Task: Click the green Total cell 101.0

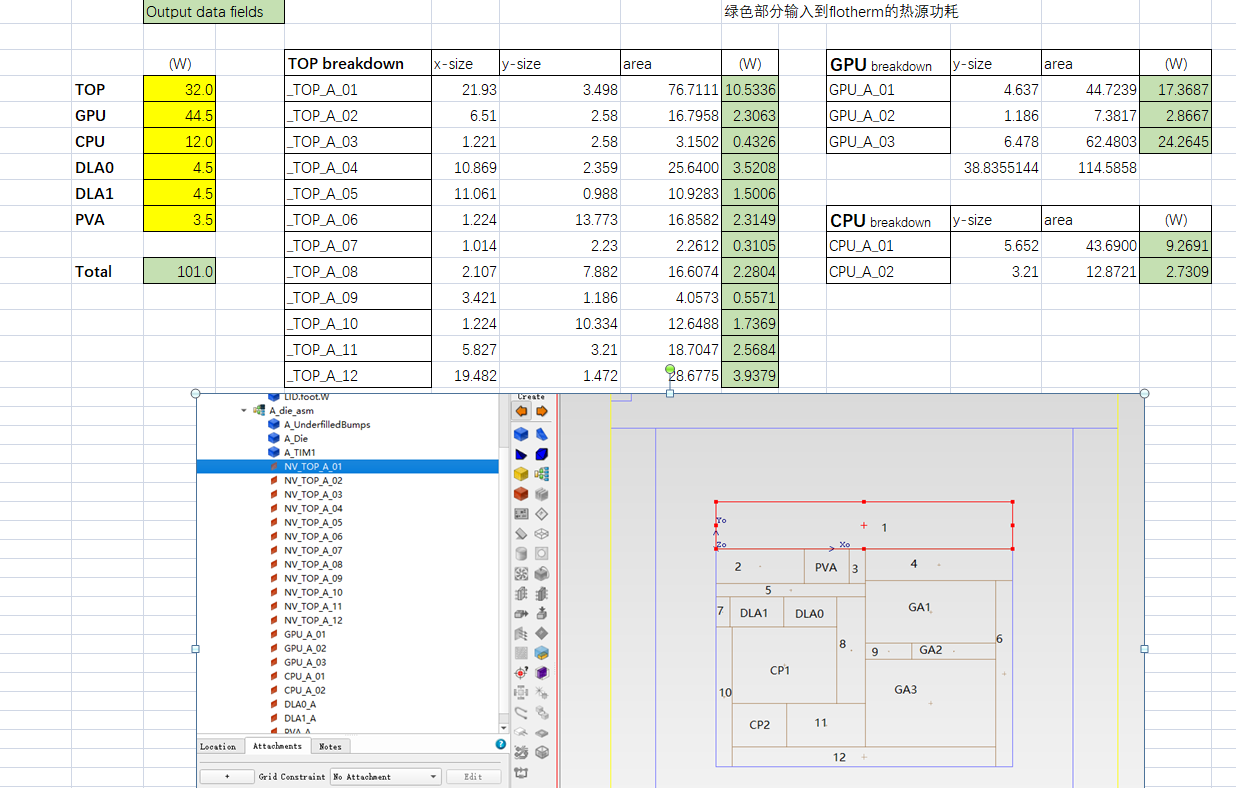Action: click(180, 271)
